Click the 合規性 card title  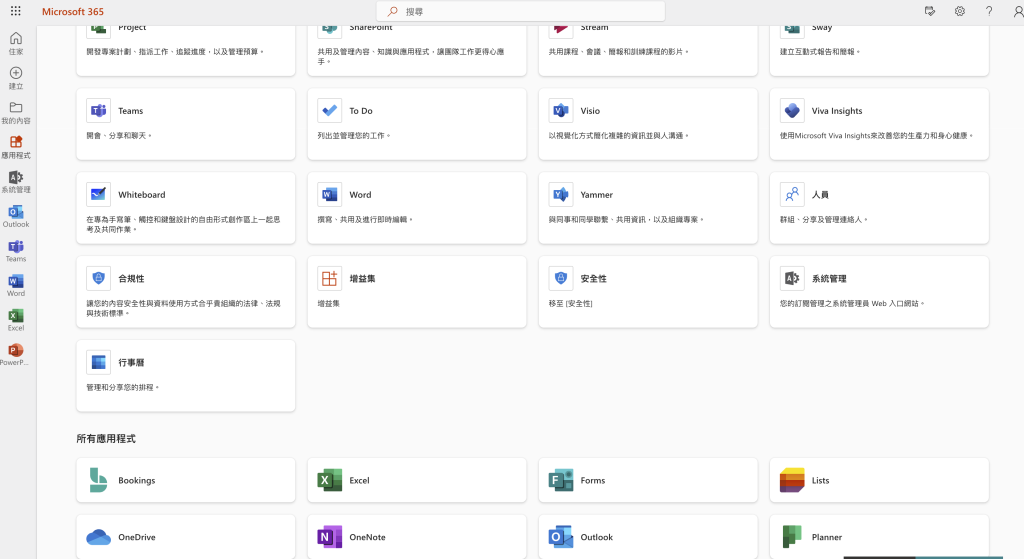coord(131,279)
